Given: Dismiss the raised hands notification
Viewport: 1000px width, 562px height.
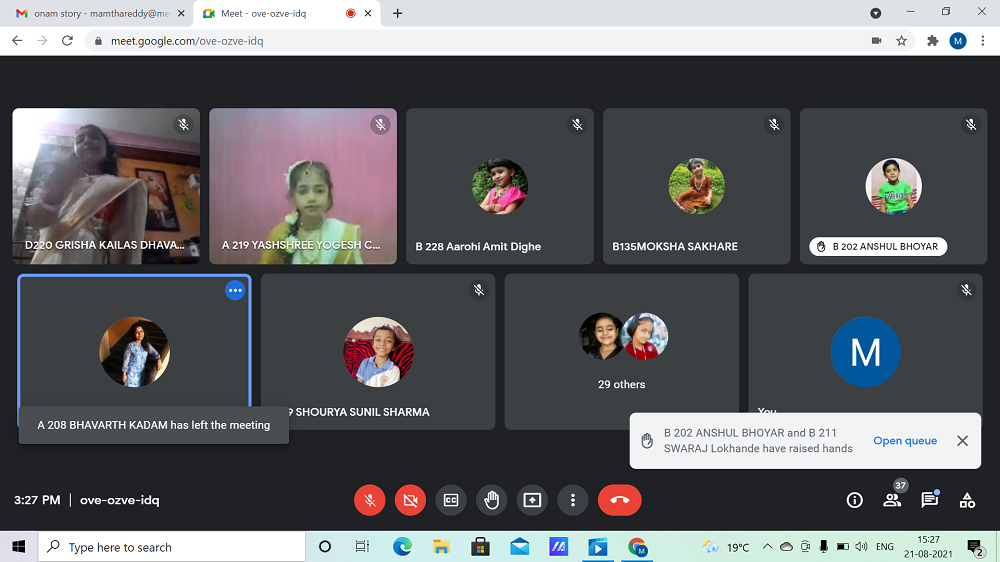Looking at the screenshot, I should (x=962, y=441).
